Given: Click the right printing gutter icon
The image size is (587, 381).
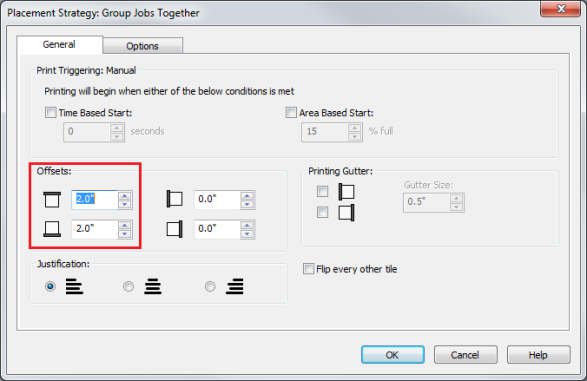Looking at the screenshot, I should 346,213.
